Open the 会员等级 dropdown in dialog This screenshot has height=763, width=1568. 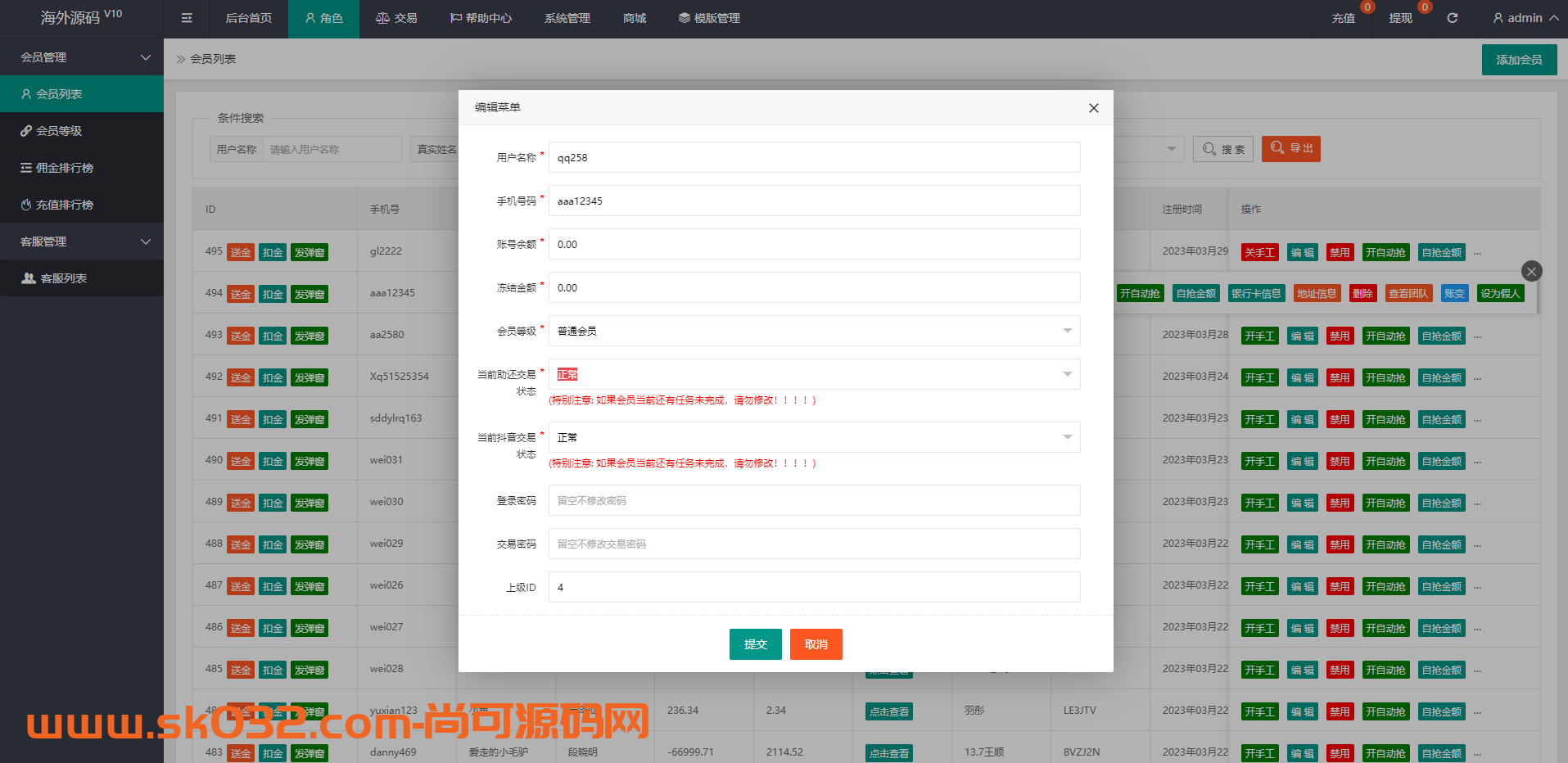814,331
